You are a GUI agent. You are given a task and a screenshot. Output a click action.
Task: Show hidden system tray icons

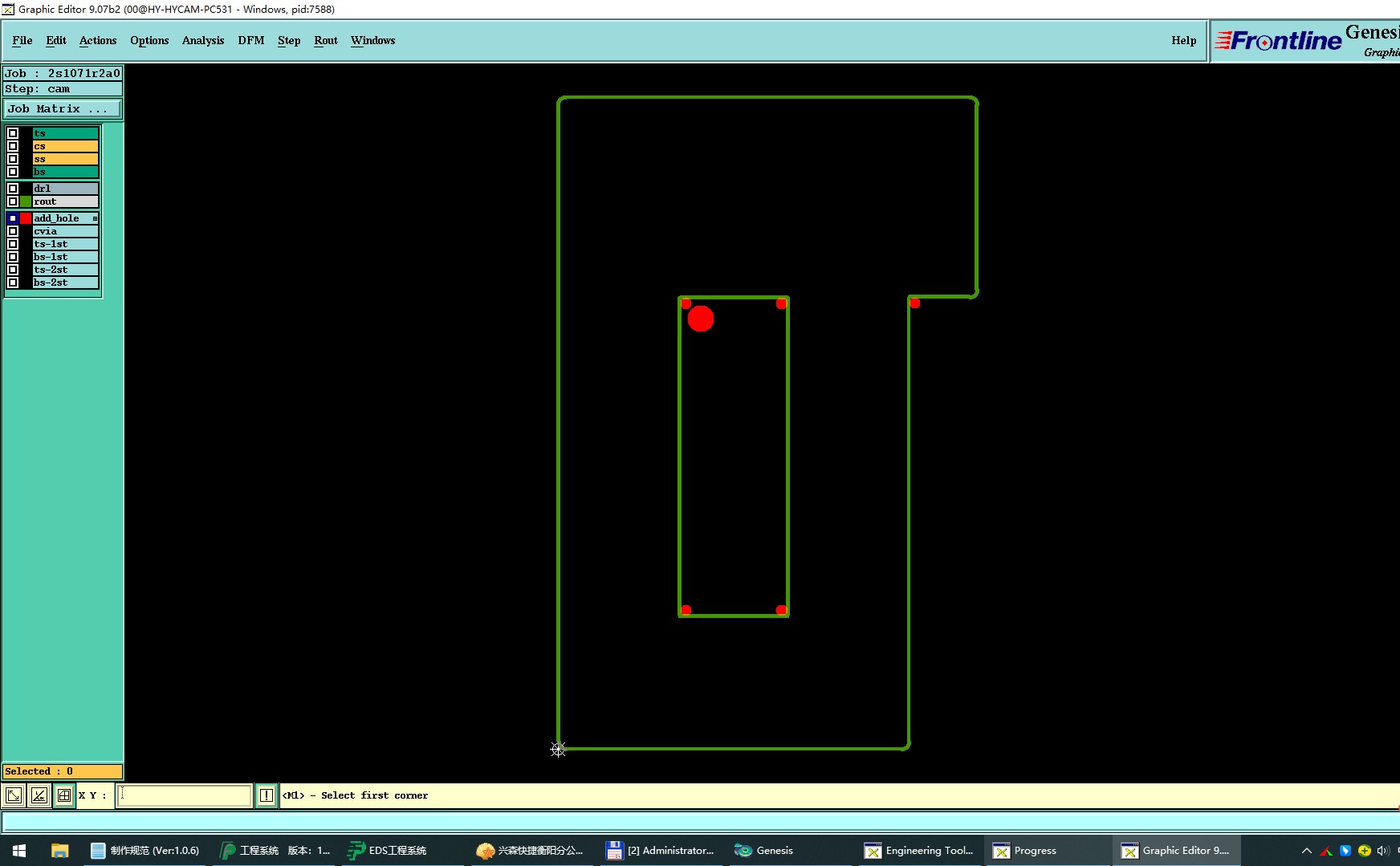click(1307, 851)
